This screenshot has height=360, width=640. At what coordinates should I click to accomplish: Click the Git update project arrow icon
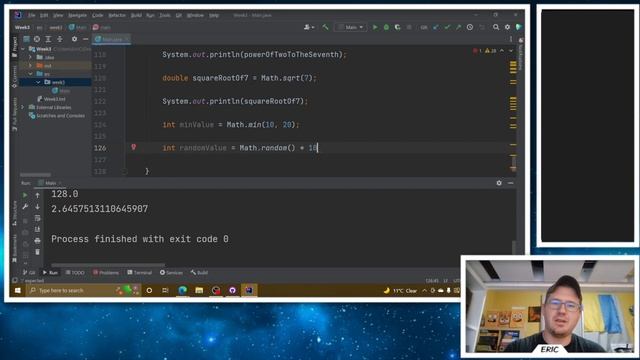coord(436,27)
